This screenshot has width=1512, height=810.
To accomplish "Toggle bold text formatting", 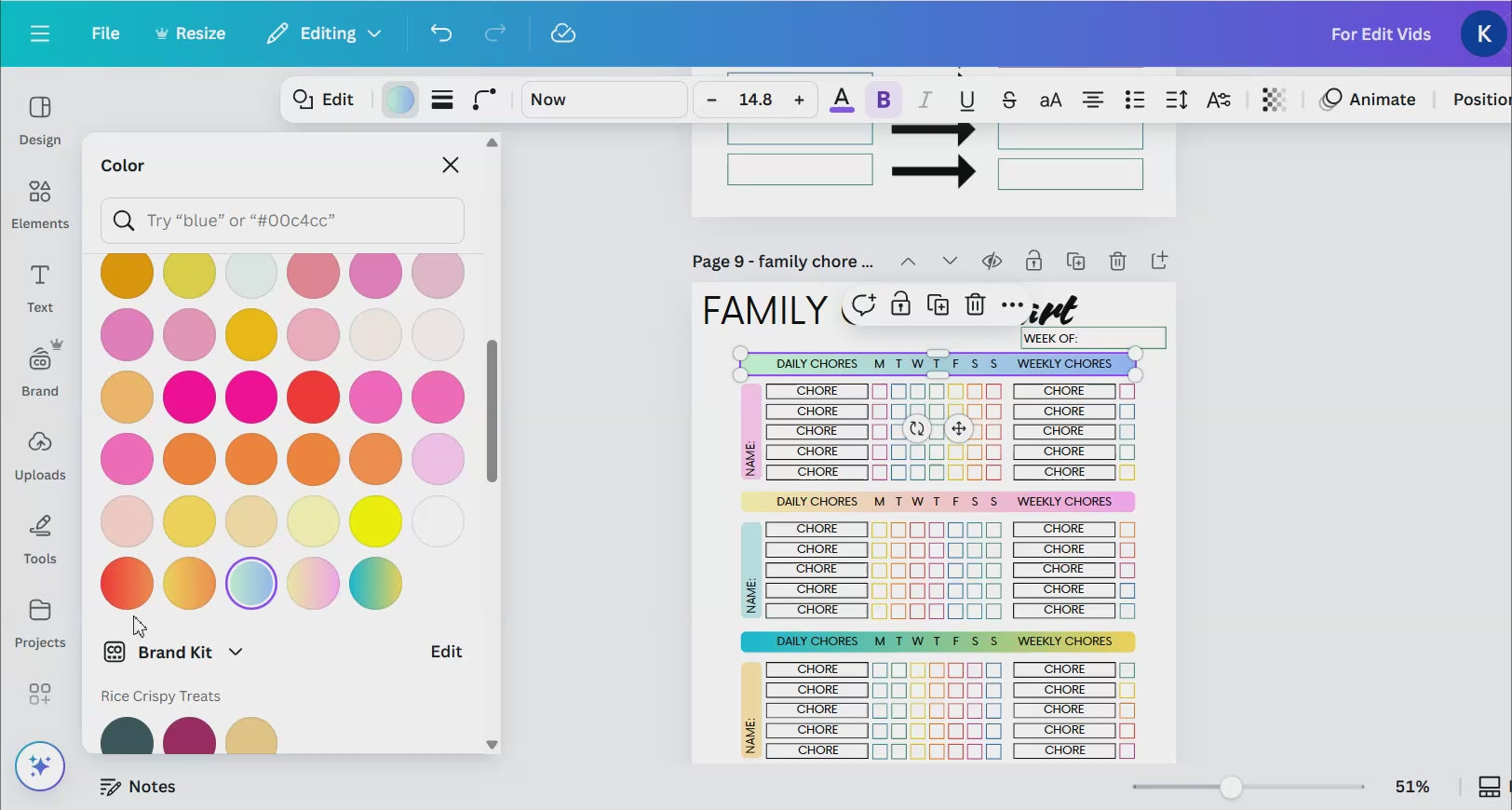I will (x=884, y=100).
